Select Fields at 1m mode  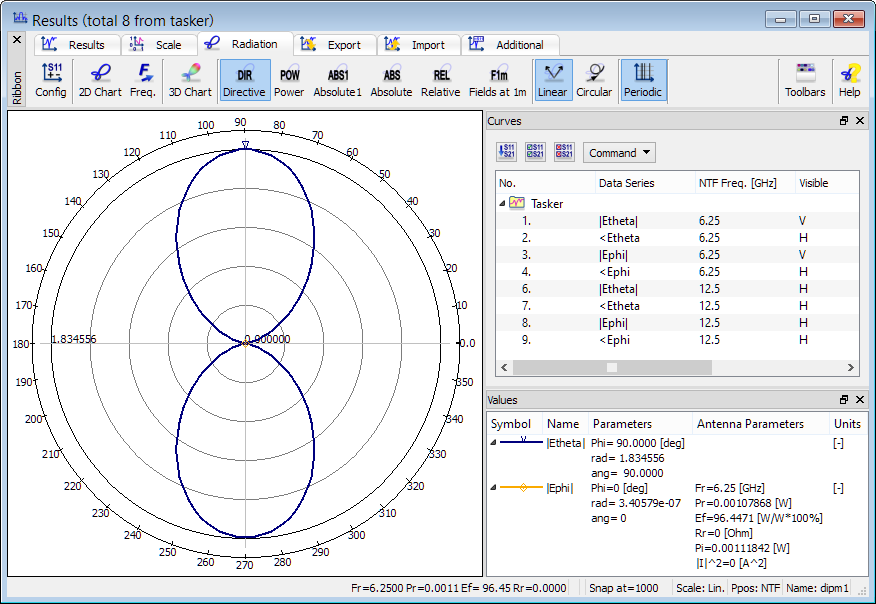[x=497, y=80]
